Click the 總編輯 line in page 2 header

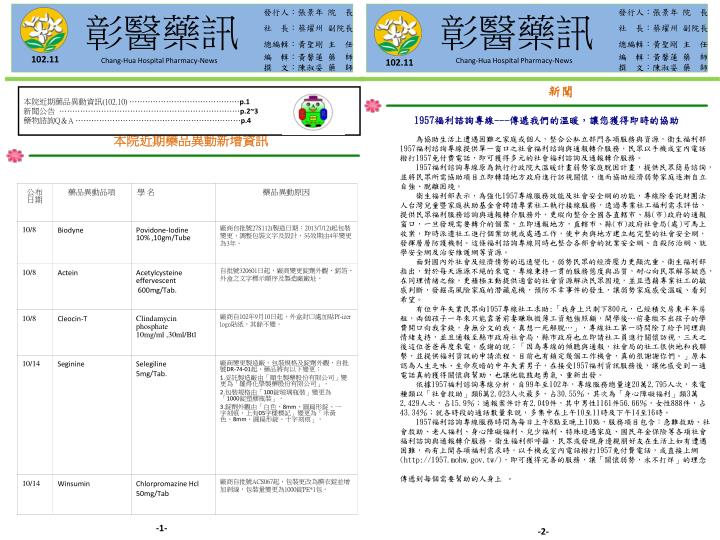pos(663,45)
